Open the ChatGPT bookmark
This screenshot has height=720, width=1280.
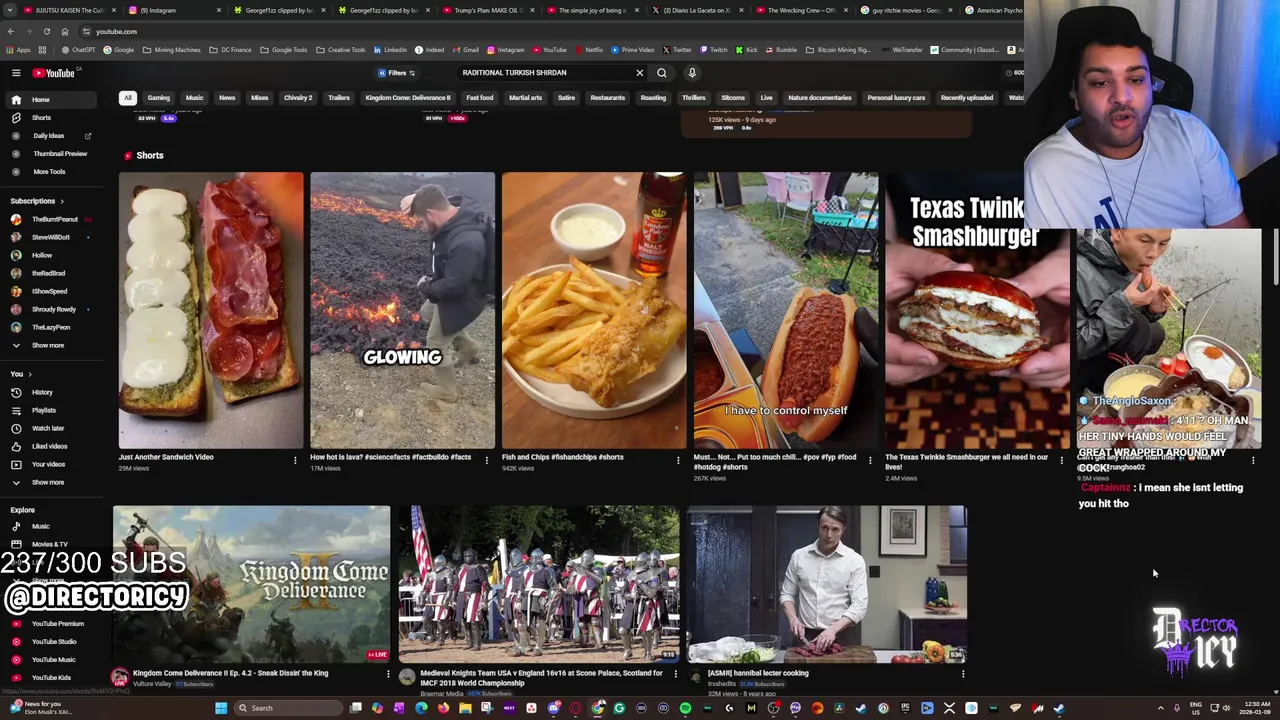(76, 50)
